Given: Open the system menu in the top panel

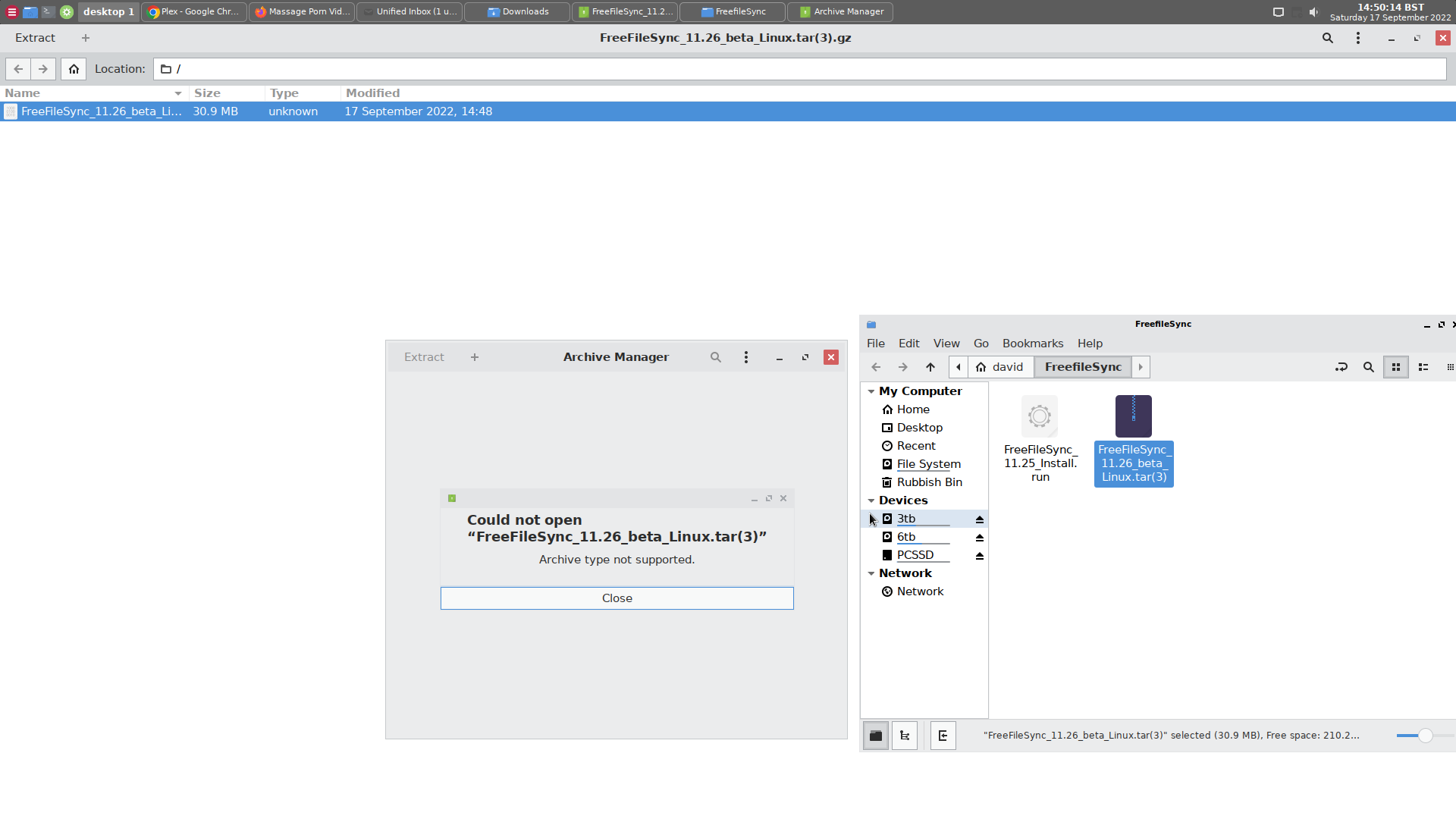Looking at the screenshot, I should click(x=11, y=11).
